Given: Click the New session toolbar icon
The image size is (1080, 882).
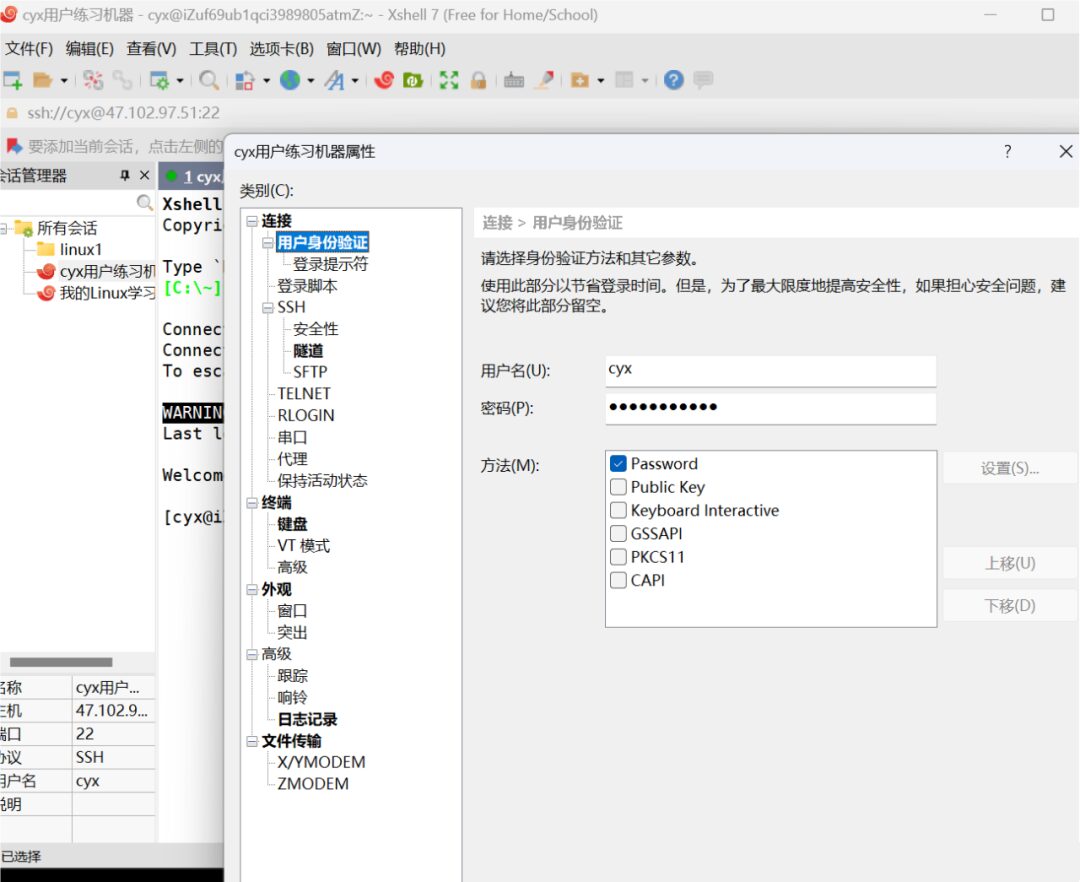Looking at the screenshot, I should tap(12, 81).
